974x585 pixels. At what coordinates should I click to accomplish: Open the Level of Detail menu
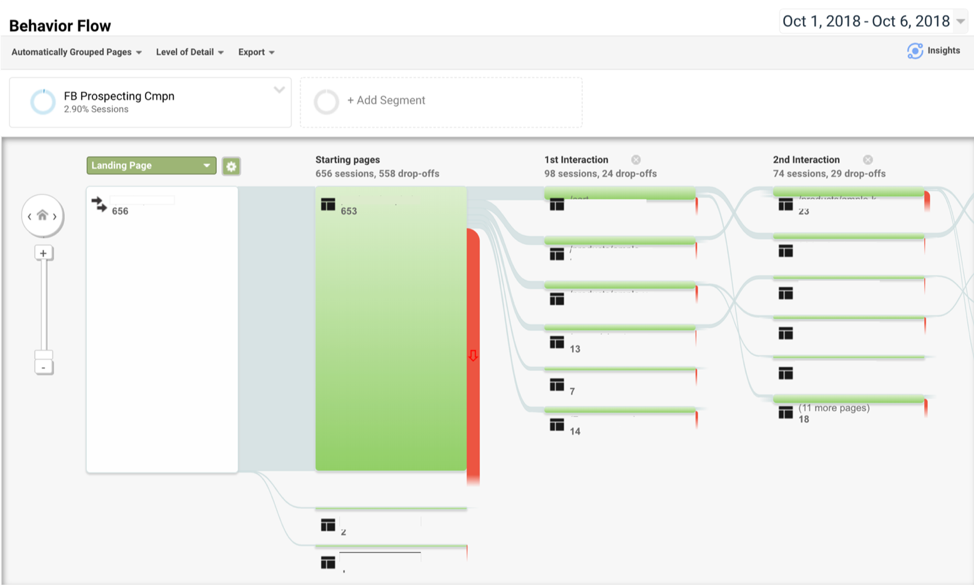tap(189, 51)
